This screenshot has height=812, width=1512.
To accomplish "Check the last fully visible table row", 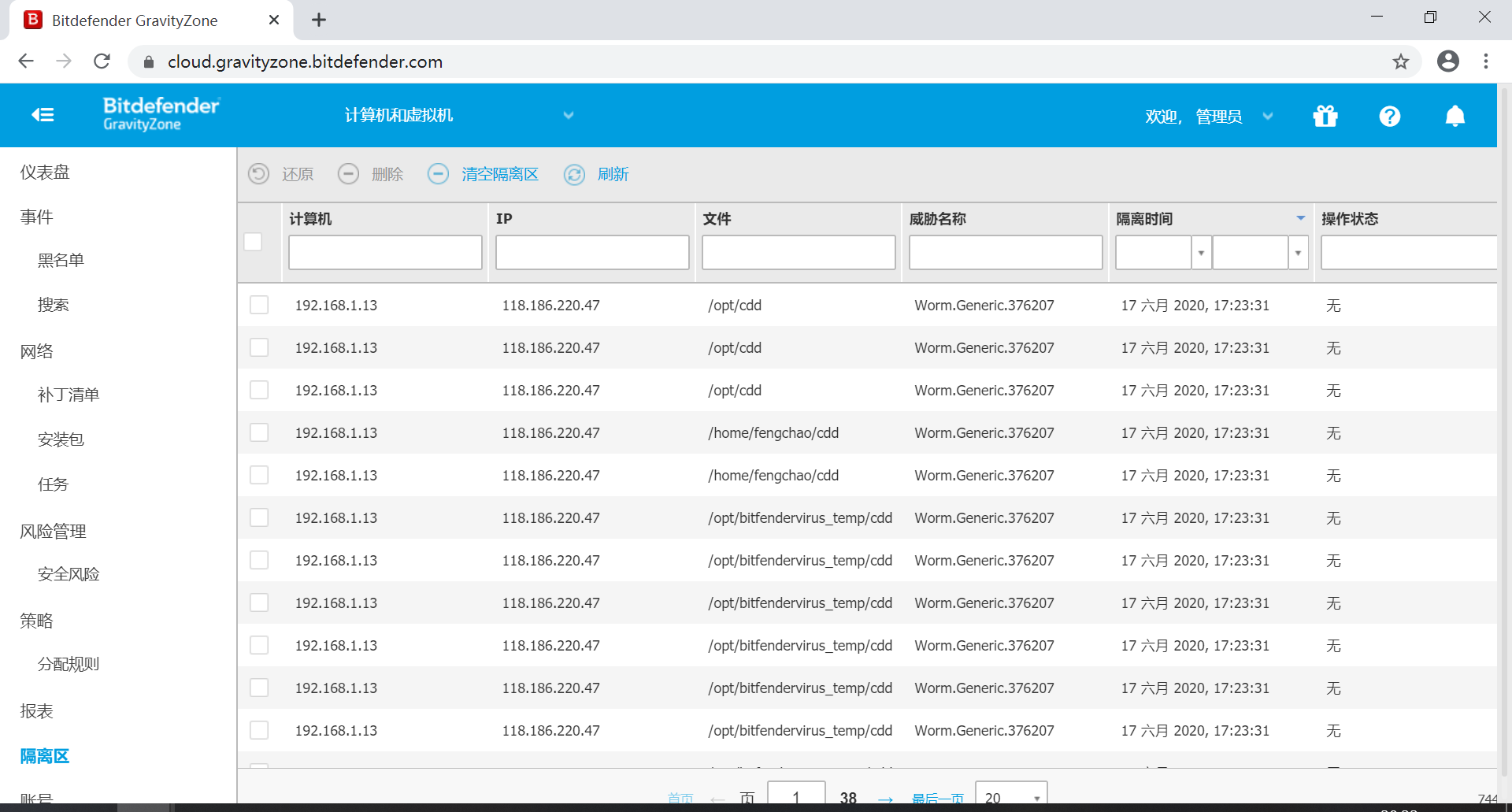I will 259,730.
